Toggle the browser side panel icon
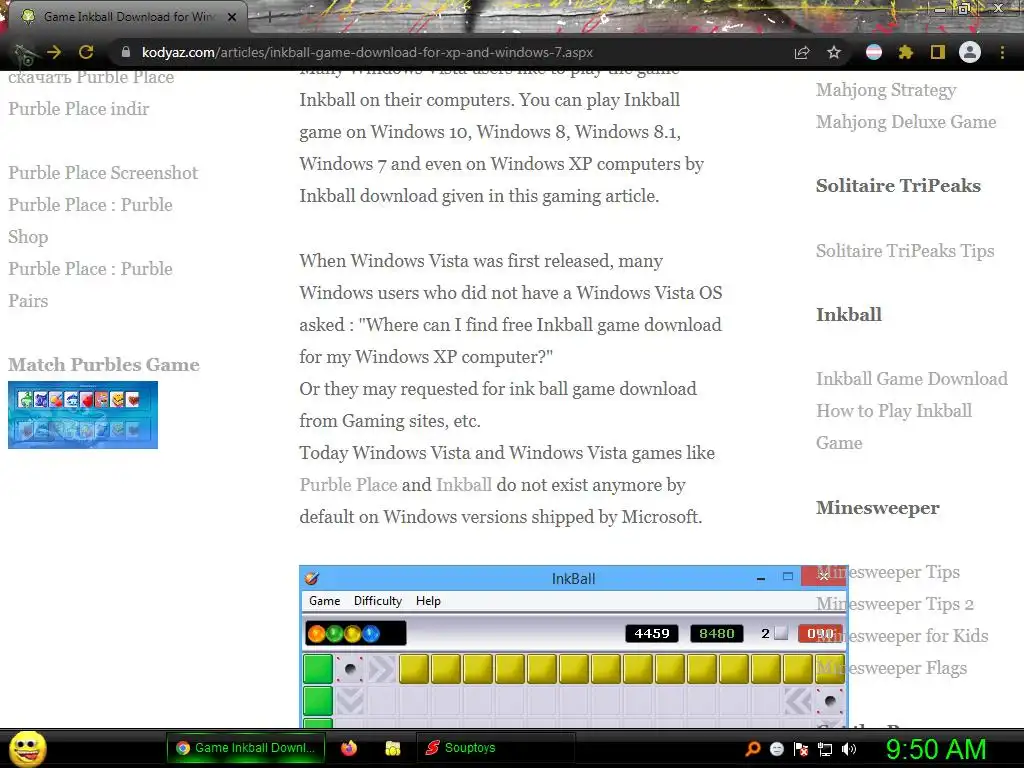 pos(938,52)
